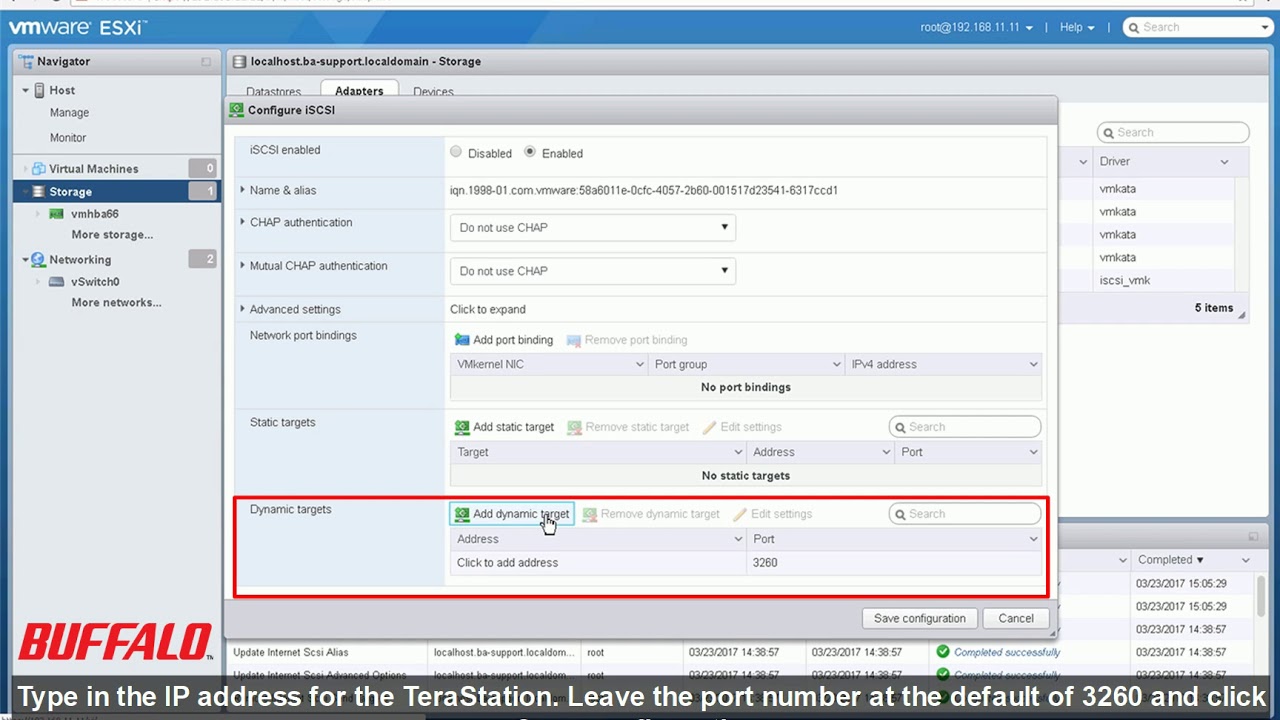Open the static targets Address column dropdown

click(x=886, y=452)
